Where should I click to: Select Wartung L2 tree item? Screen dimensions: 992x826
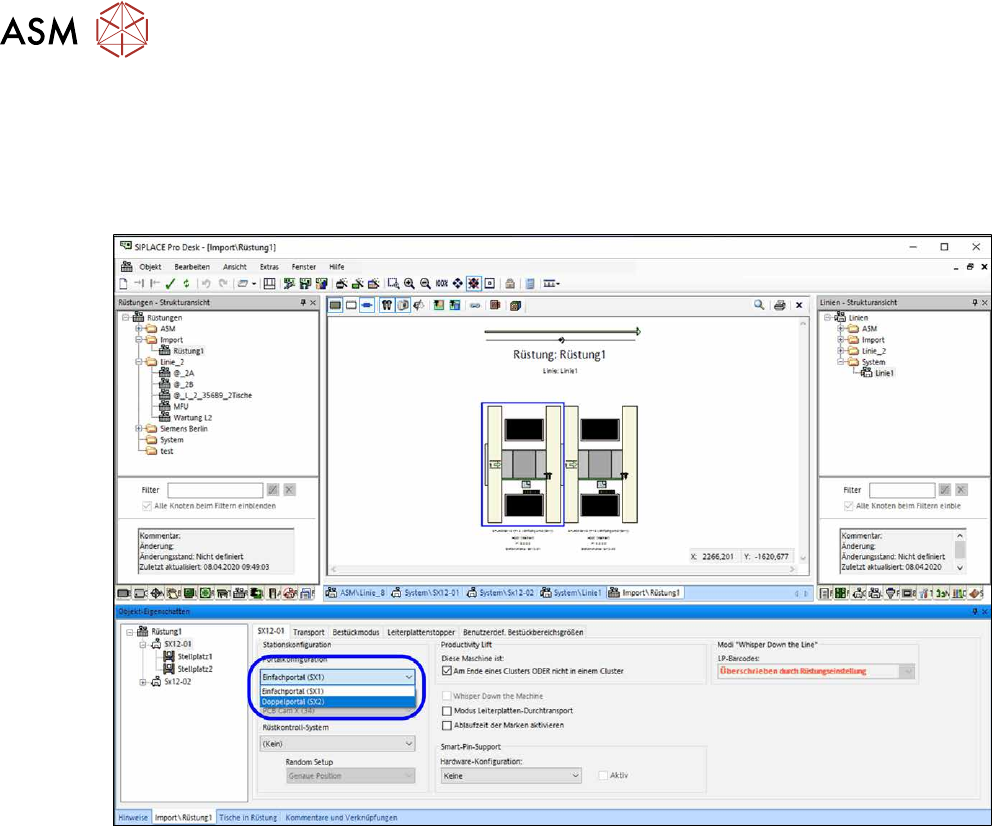point(192,418)
